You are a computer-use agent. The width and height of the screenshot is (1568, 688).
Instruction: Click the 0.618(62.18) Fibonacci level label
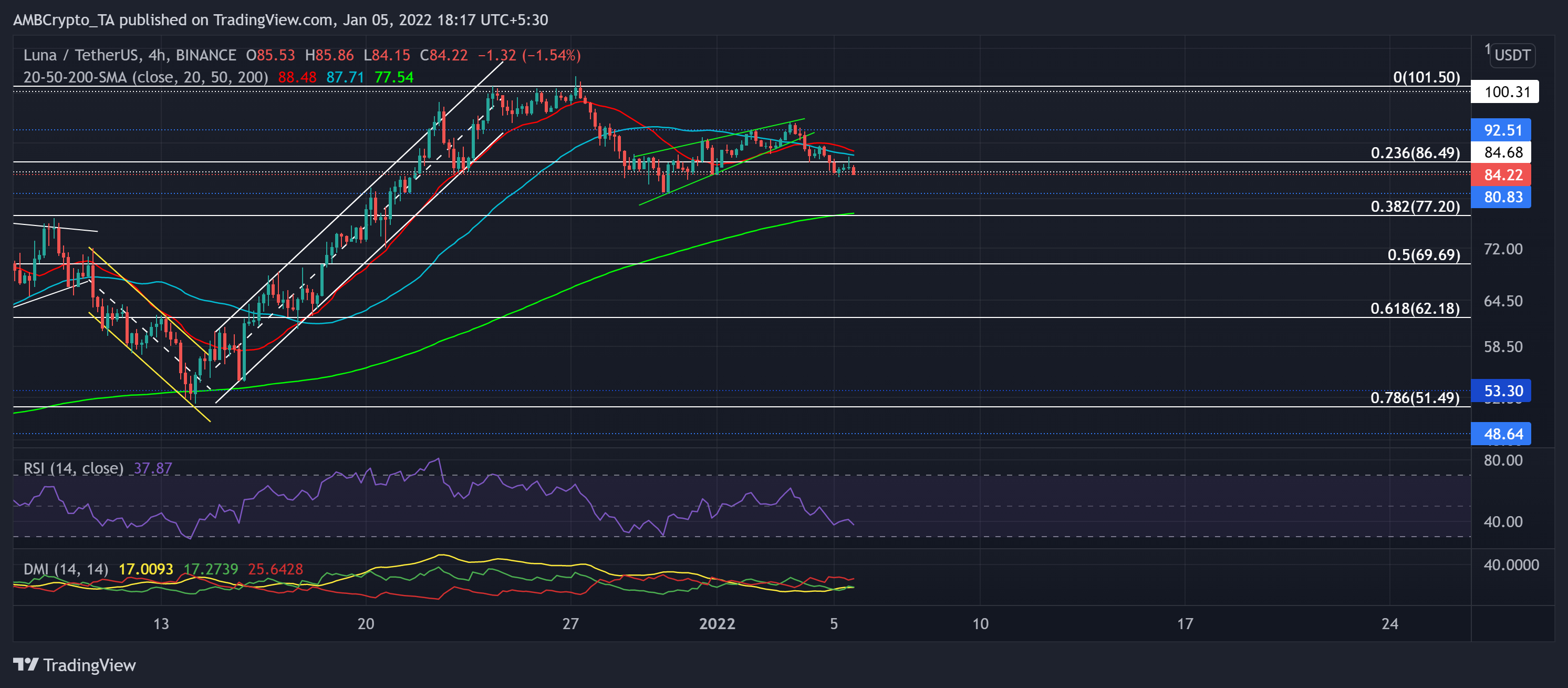click(x=1415, y=309)
